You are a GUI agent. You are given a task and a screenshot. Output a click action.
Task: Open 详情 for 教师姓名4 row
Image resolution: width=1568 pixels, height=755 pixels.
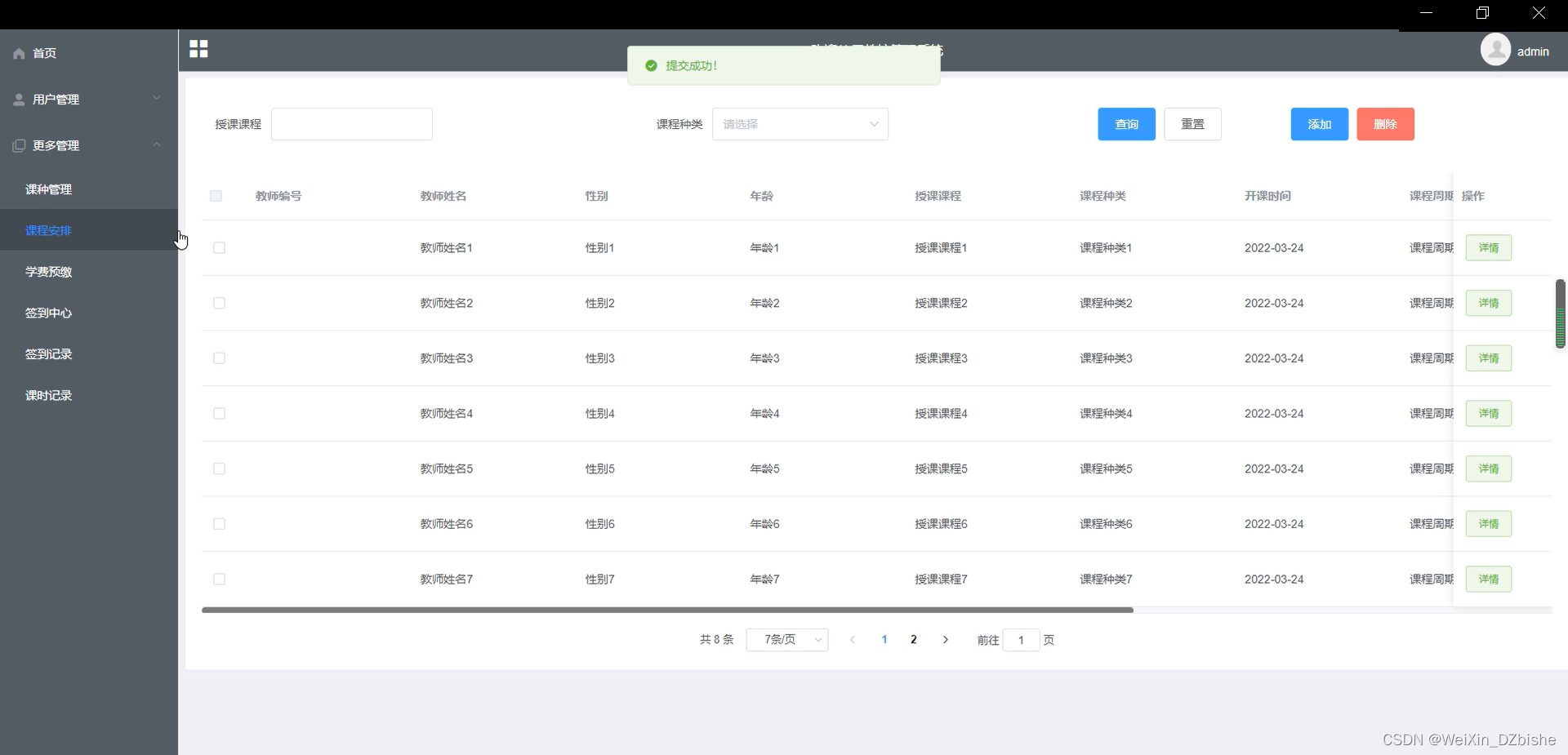pyautogui.click(x=1489, y=414)
